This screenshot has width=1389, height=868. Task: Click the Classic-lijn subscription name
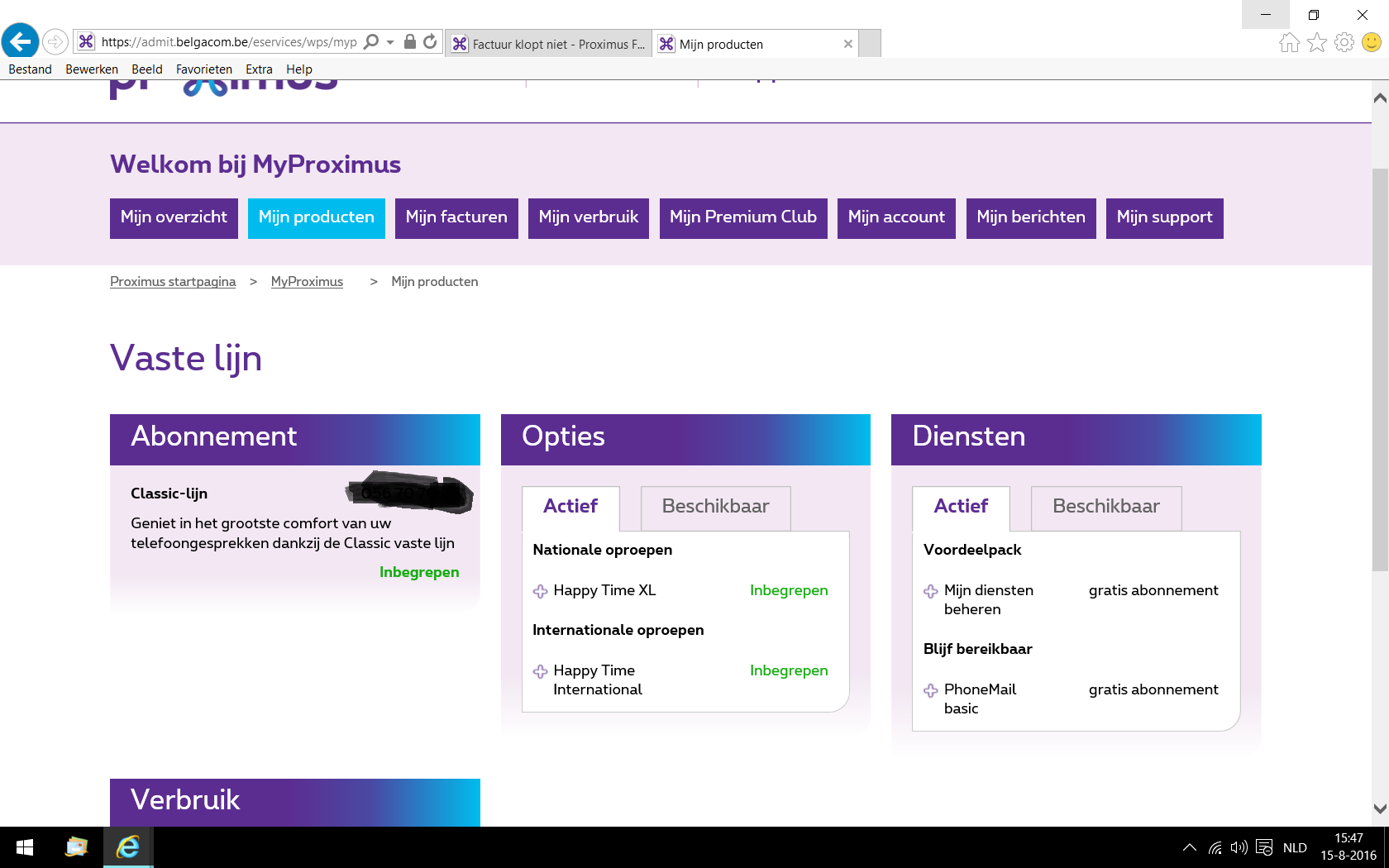coord(169,494)
